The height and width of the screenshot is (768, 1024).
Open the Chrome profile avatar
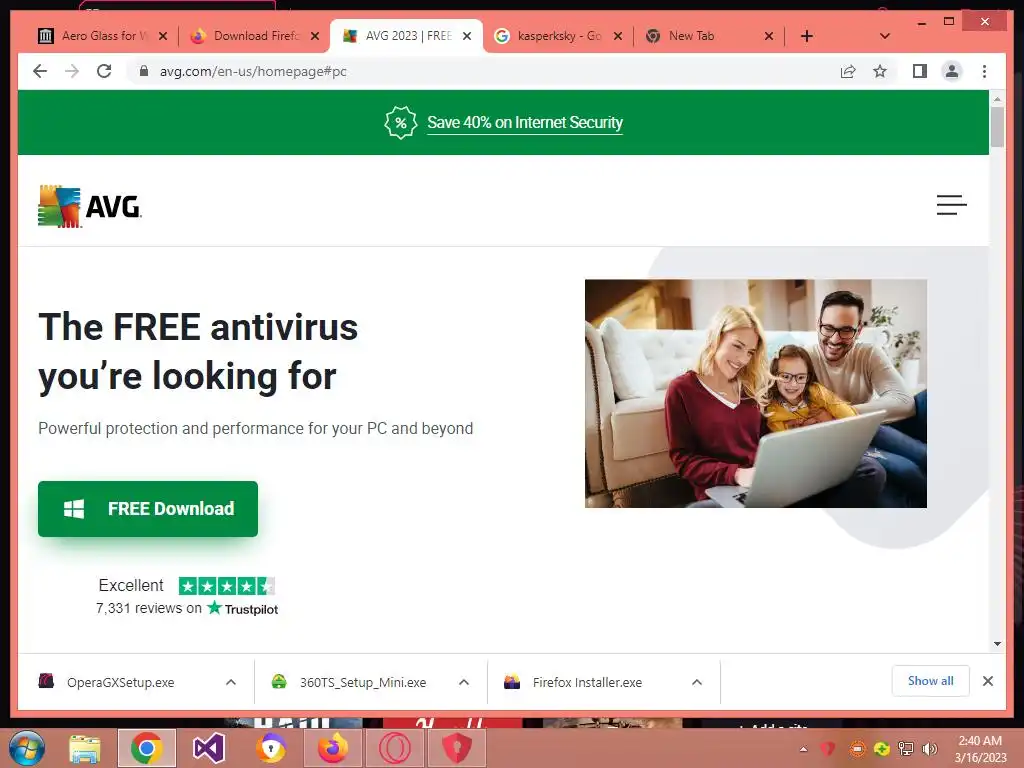[952, 71]
